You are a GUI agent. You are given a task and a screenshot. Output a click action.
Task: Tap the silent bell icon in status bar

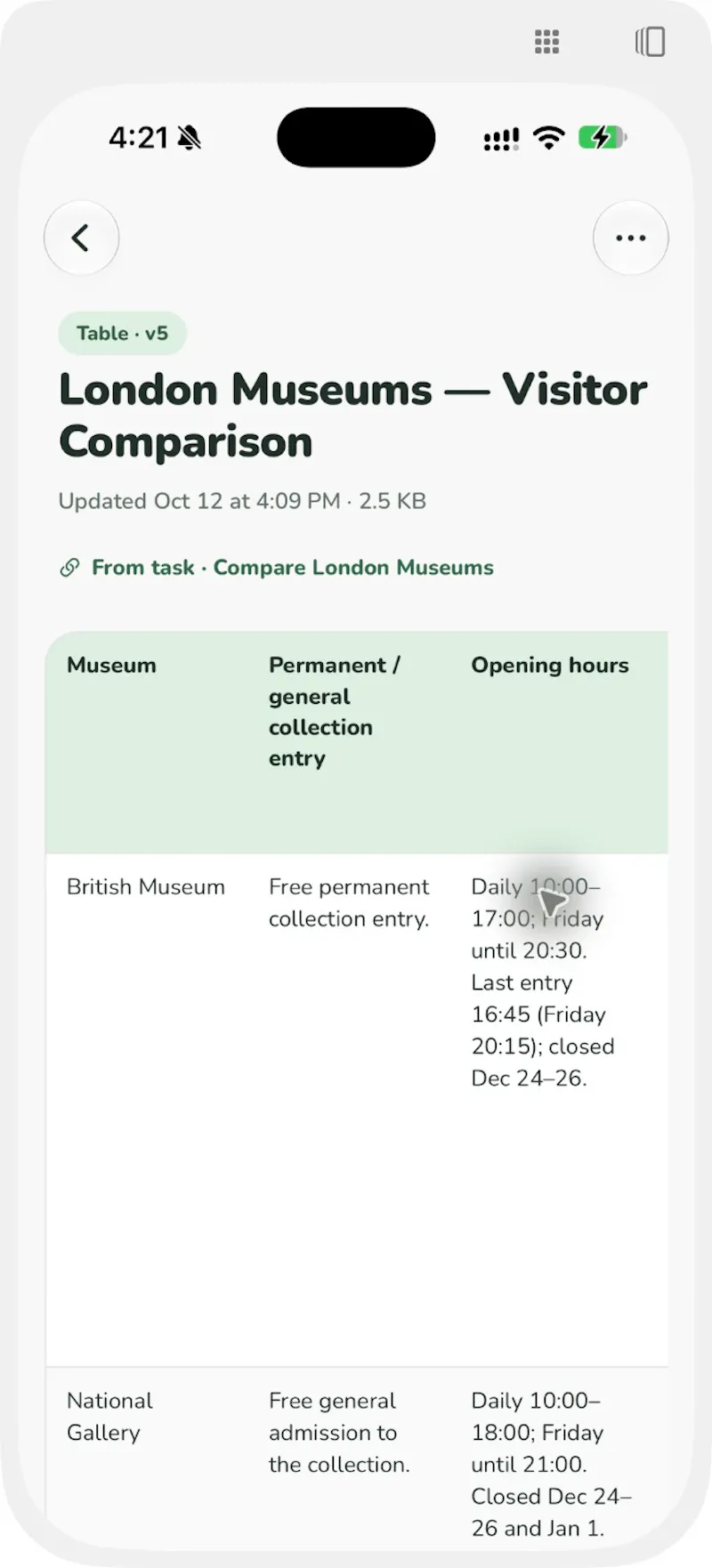tap(190, 138)
